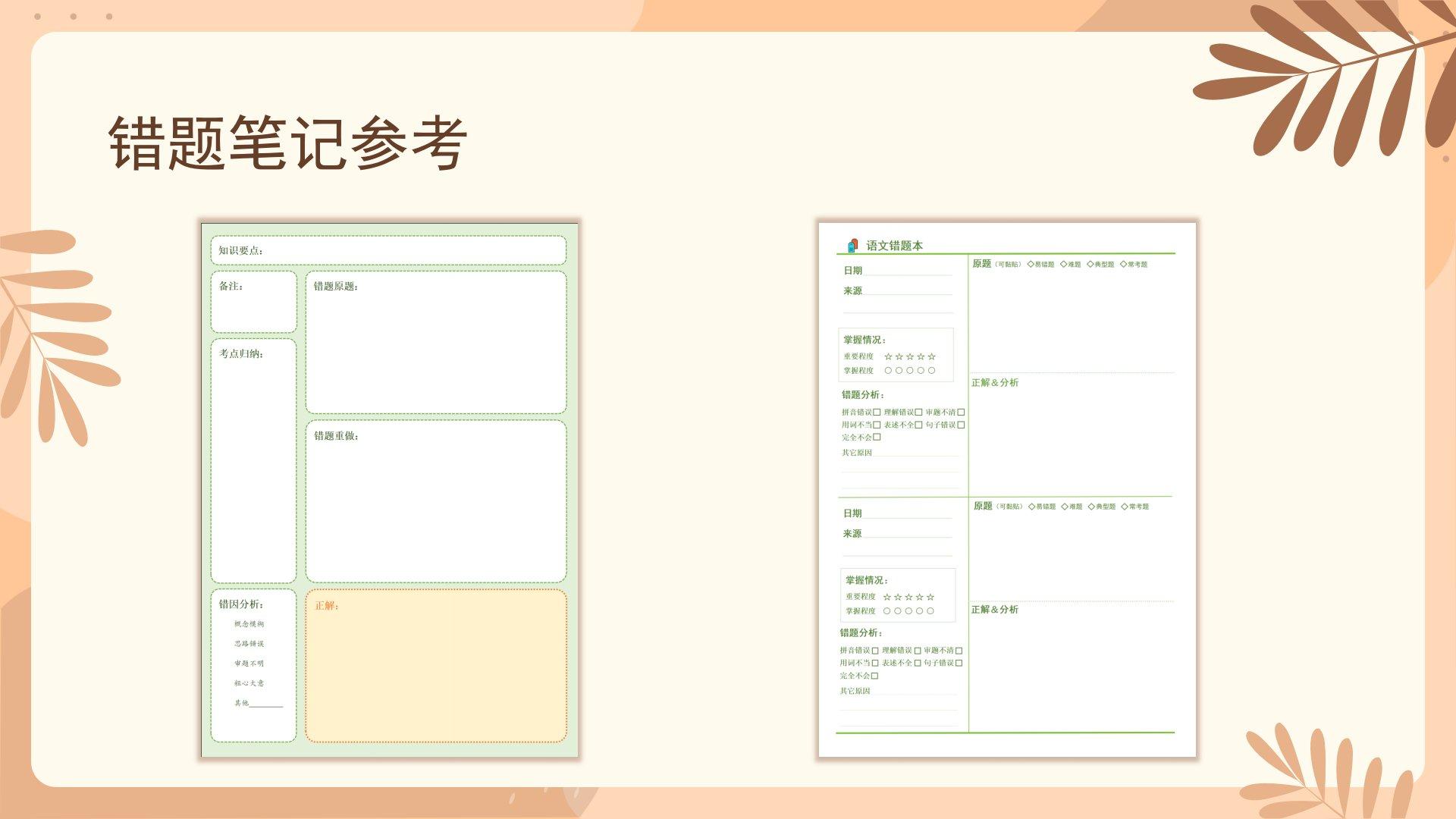Click the 错题重做 box
The image size is (1456, 819).
tap(436, 502)
